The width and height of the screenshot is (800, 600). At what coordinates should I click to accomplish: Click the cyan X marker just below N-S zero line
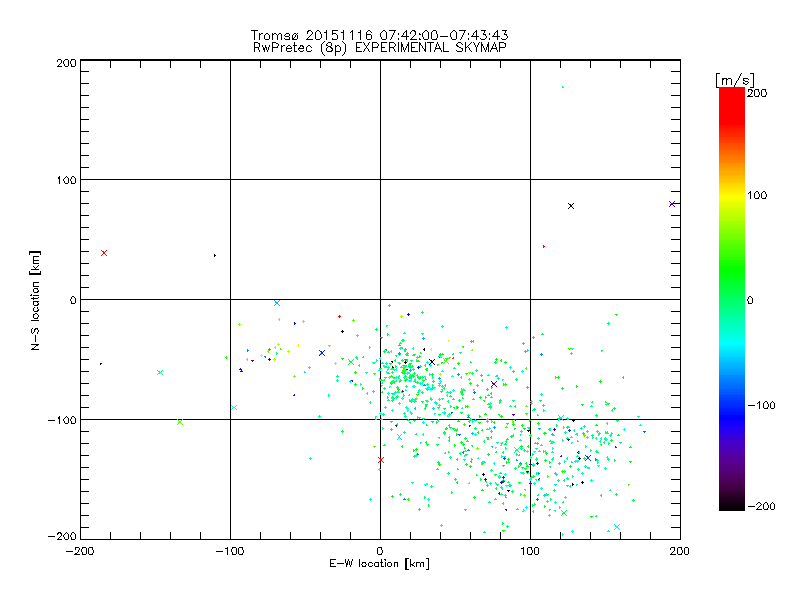[277, 303]
